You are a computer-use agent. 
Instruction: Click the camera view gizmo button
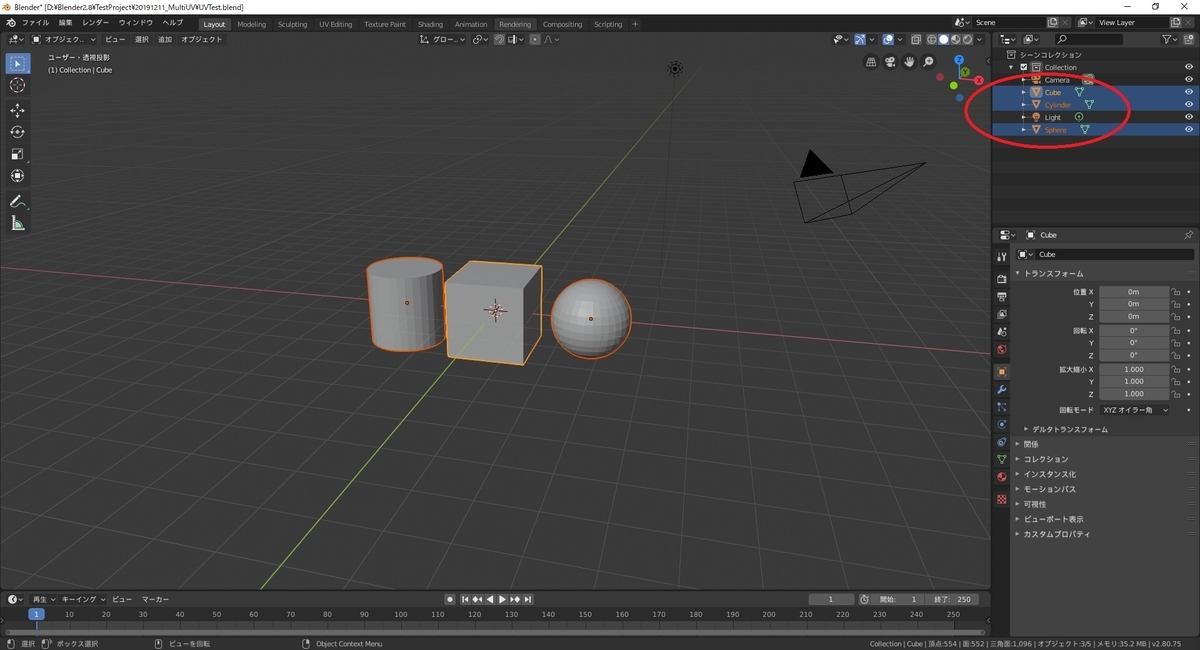click(890, 62)
